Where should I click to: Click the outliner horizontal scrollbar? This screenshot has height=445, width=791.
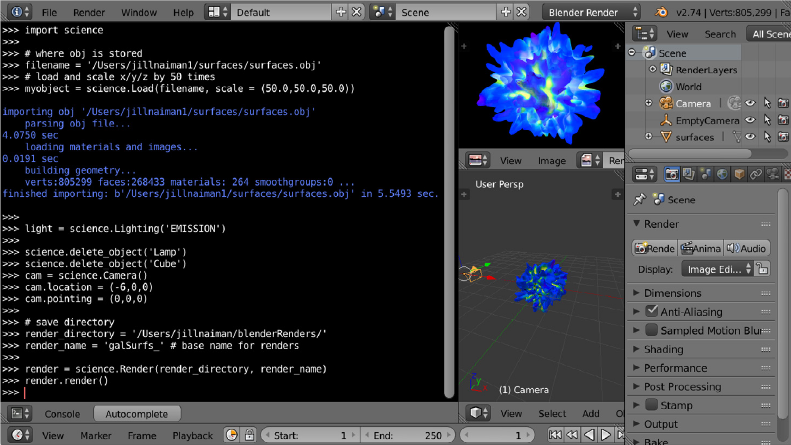690,153
